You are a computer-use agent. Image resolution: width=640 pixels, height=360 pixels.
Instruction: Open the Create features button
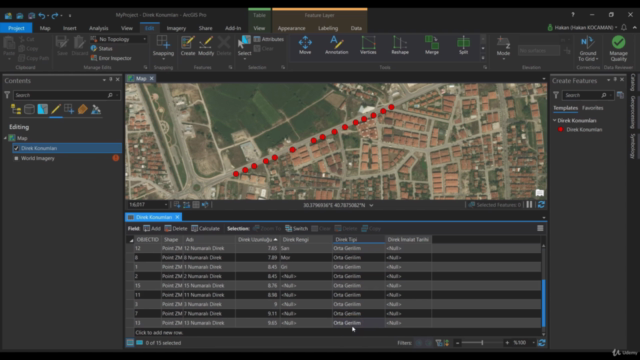point(188,46)
